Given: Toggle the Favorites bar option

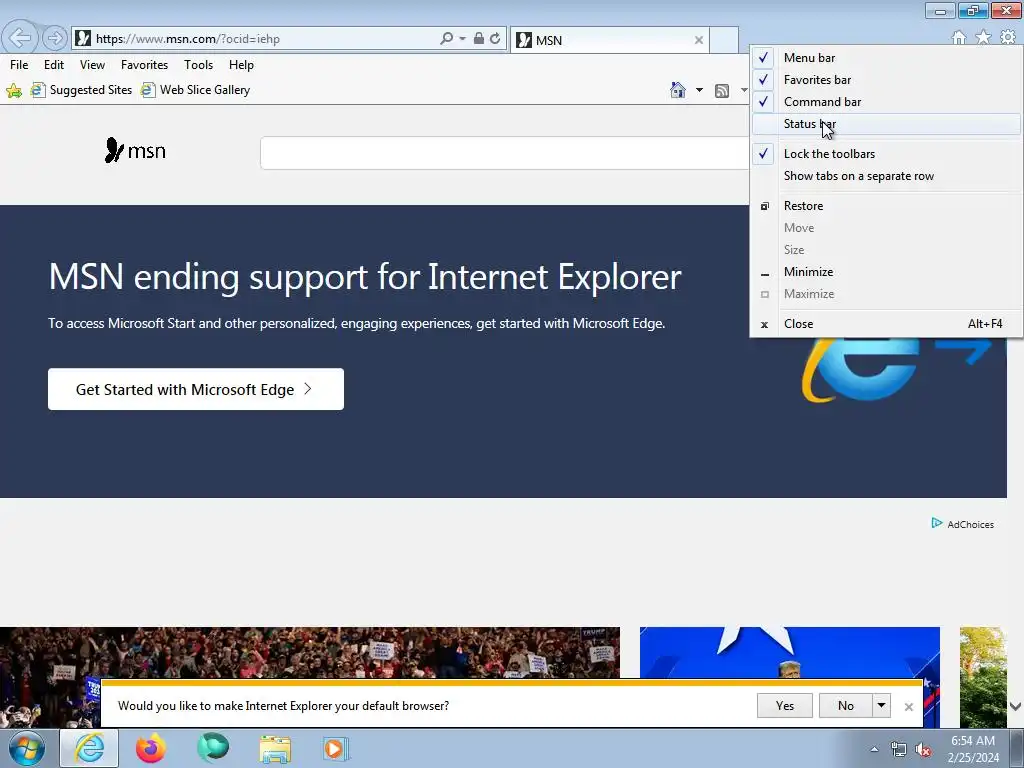Looking at the screenshot, I should coord(886,80).
